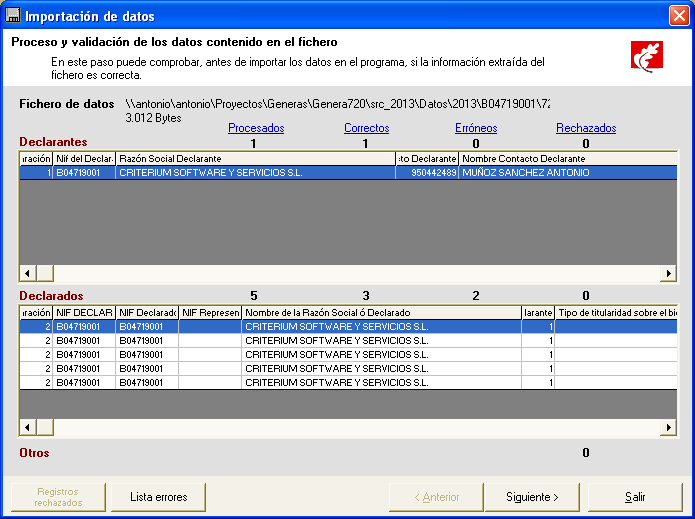Click the NIF Represen column header

pos(210,312)
